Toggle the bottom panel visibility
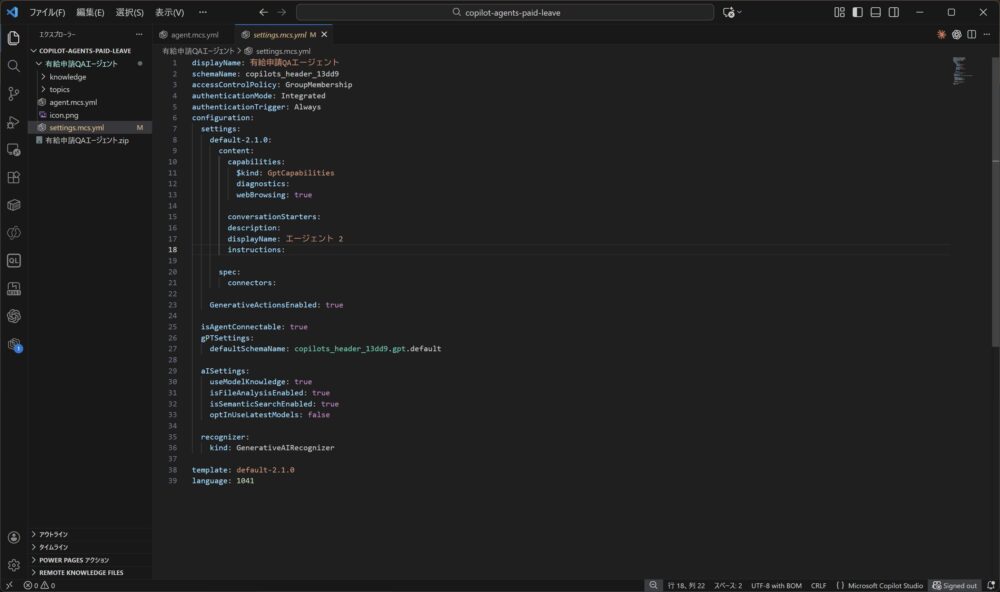The width and height of the screenshot is (1000, 592). (x=875, y=12)
